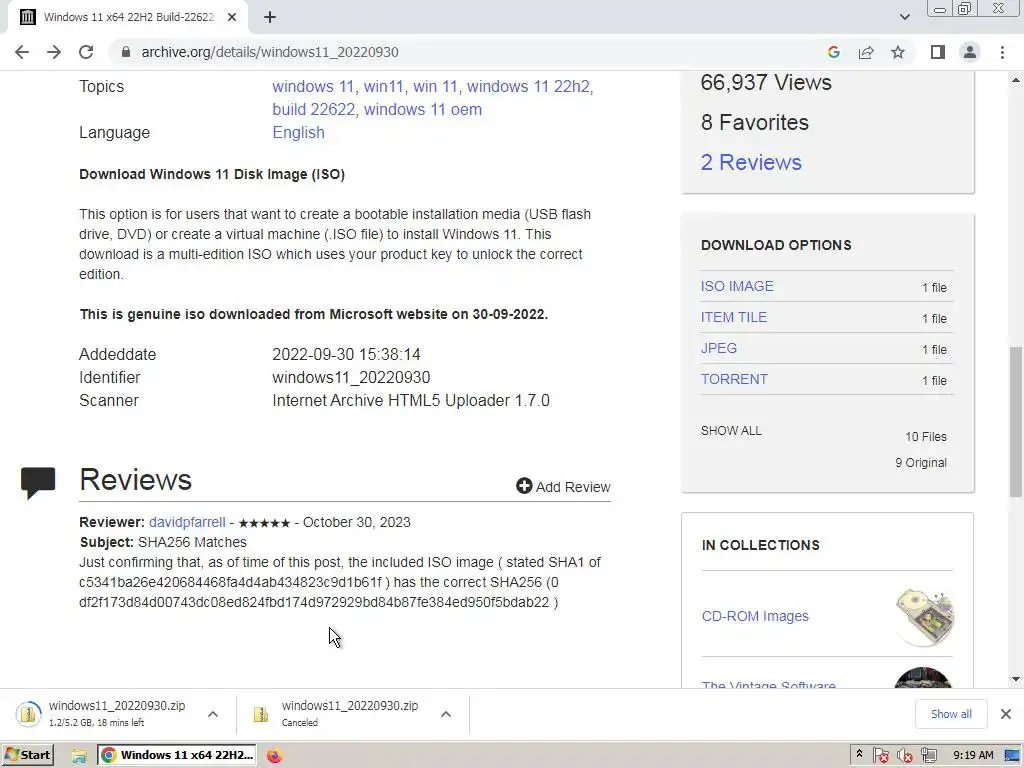This screenshot has width=1024, height=768.
Task: Close the downloads bar
Action: point(1006,714)
